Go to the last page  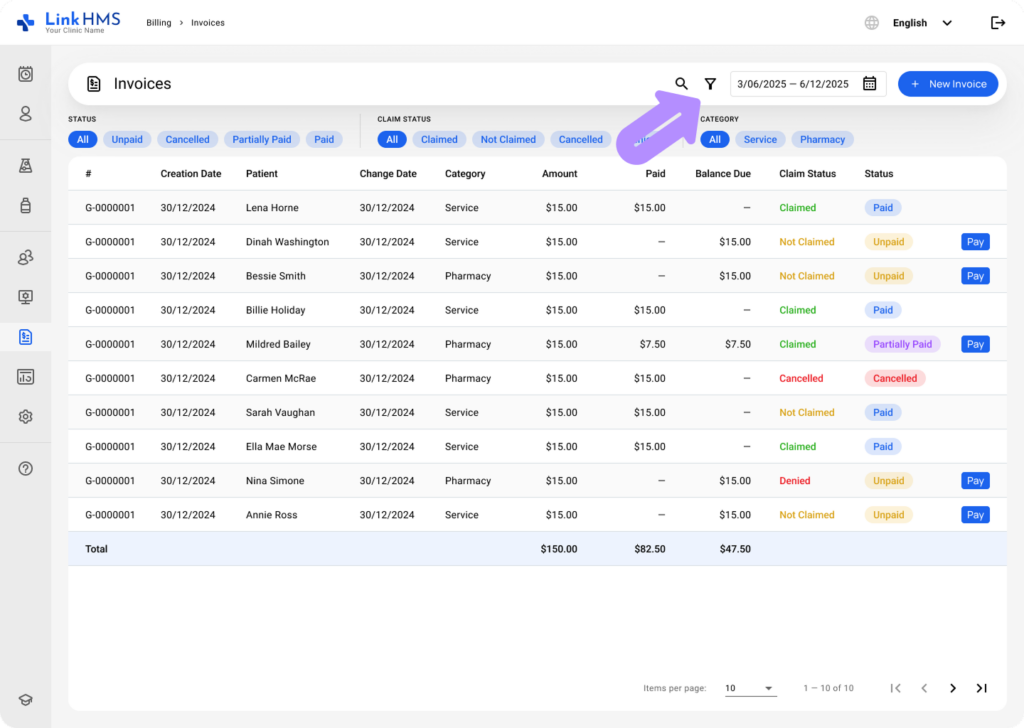pyautogui.click(x=982, y=688)
